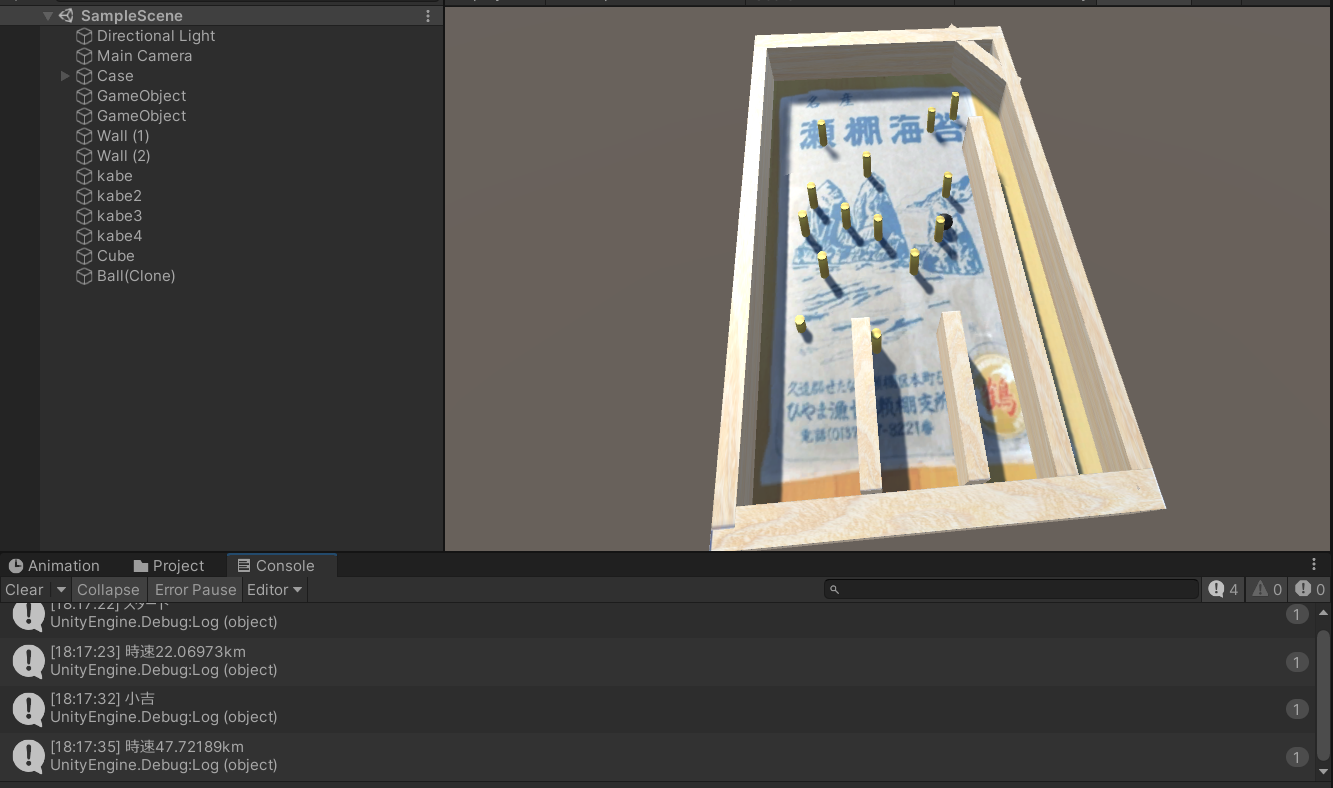This screenshot has height=788, width=1333.
Task: Switch to the Project tab
Action: 168,566
